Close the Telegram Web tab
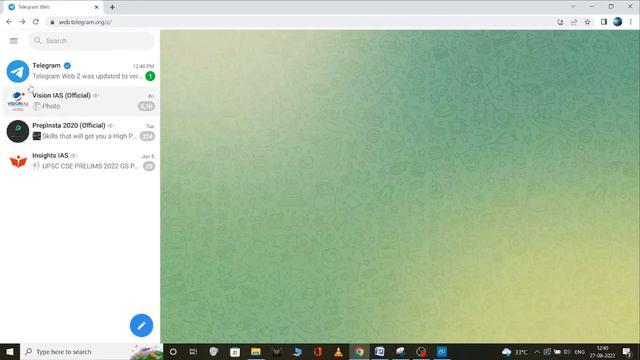 pos(97,7)
